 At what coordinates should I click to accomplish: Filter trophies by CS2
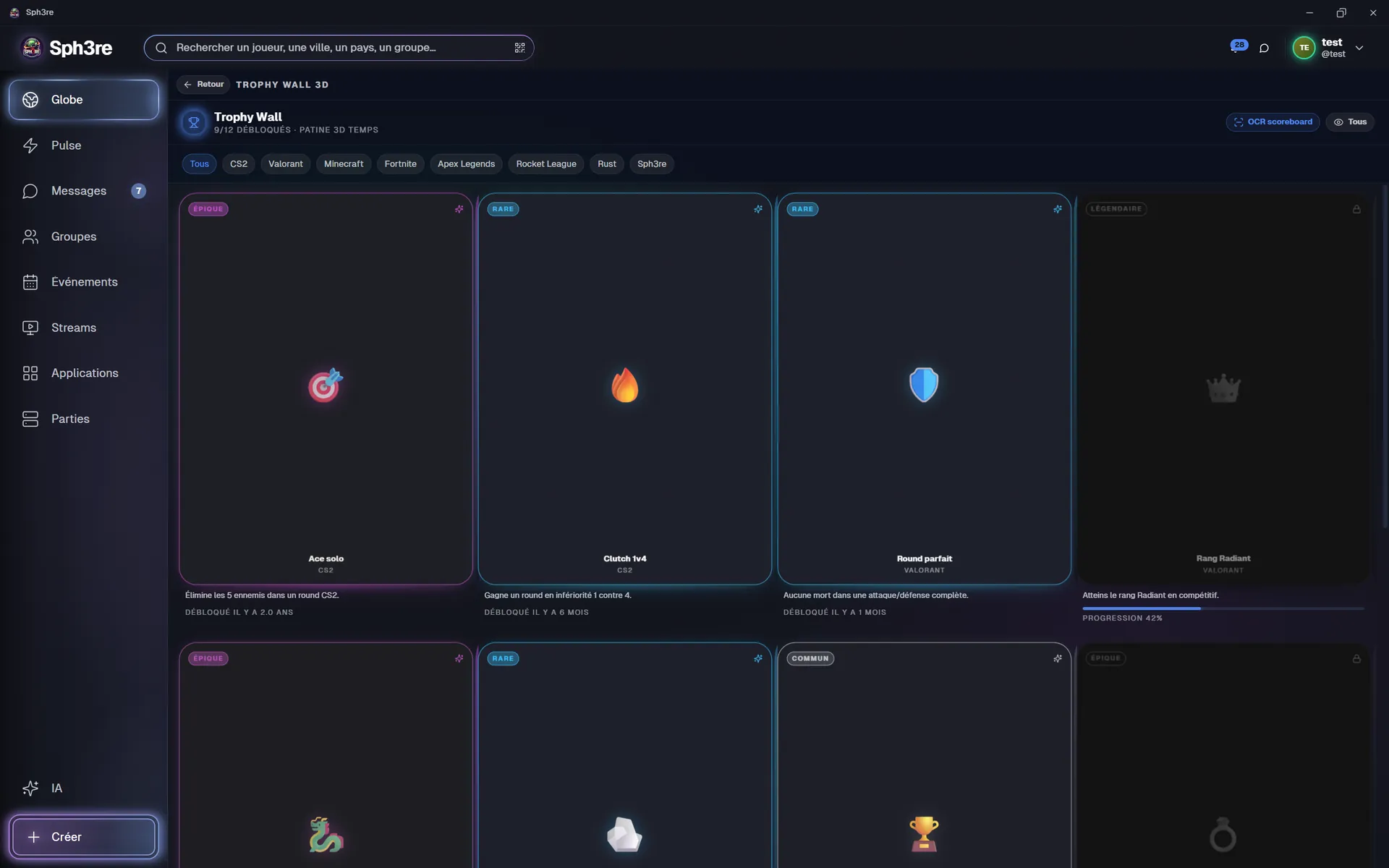point(239,164)
